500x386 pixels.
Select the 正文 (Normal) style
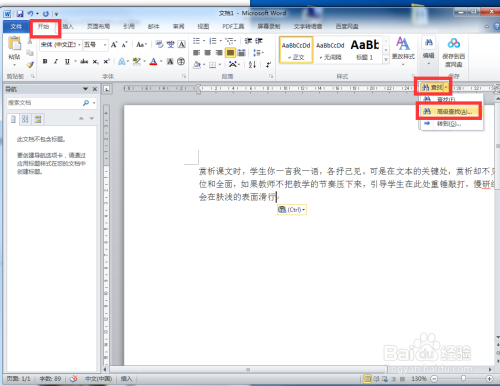point(296,50)
